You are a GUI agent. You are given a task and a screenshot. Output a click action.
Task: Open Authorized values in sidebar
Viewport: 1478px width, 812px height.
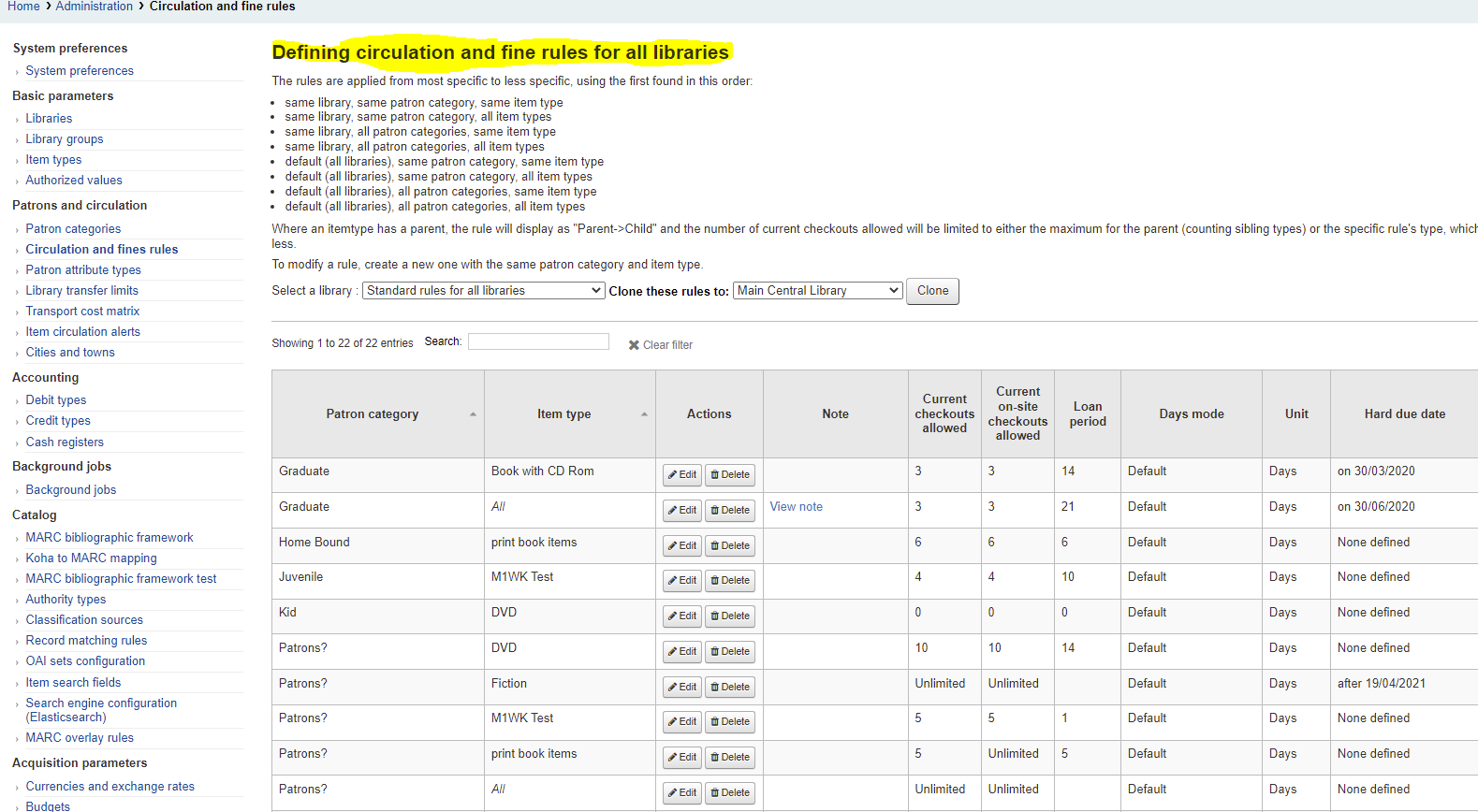pyautogui.click(x=74, y=181)
